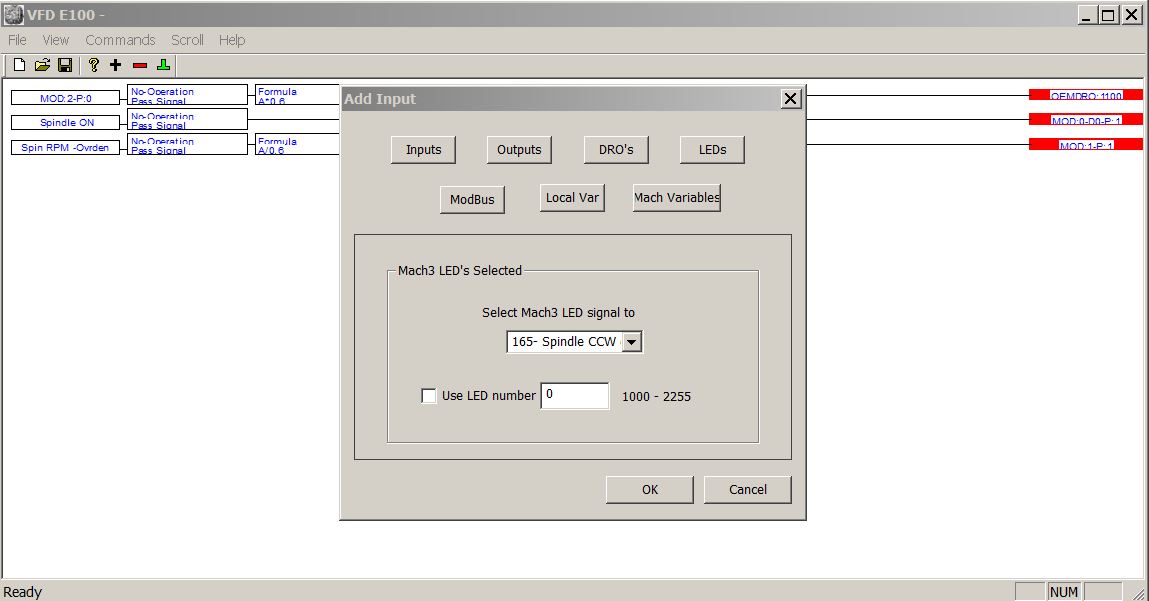
Task: Click No-Operation block in Spin RPM -Ovrden rung
Action: point(188,144)
